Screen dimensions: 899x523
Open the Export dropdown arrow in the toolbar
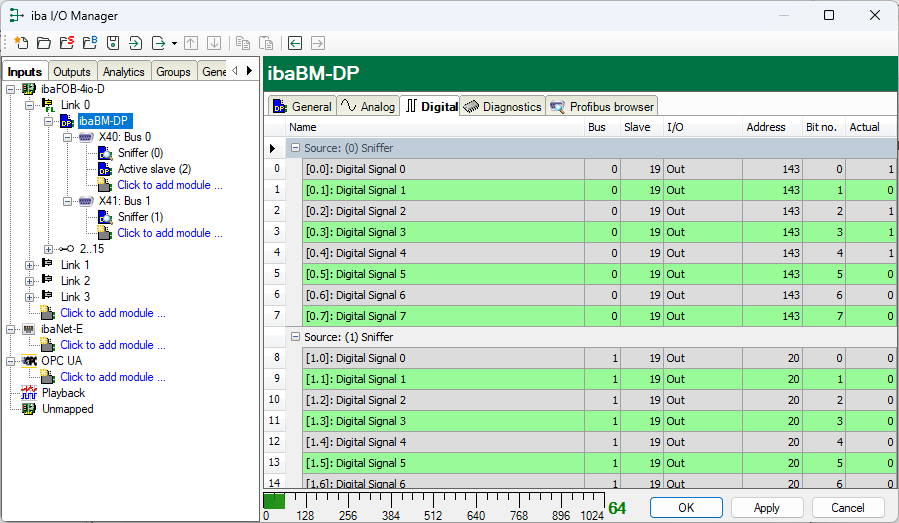point(174,44)
